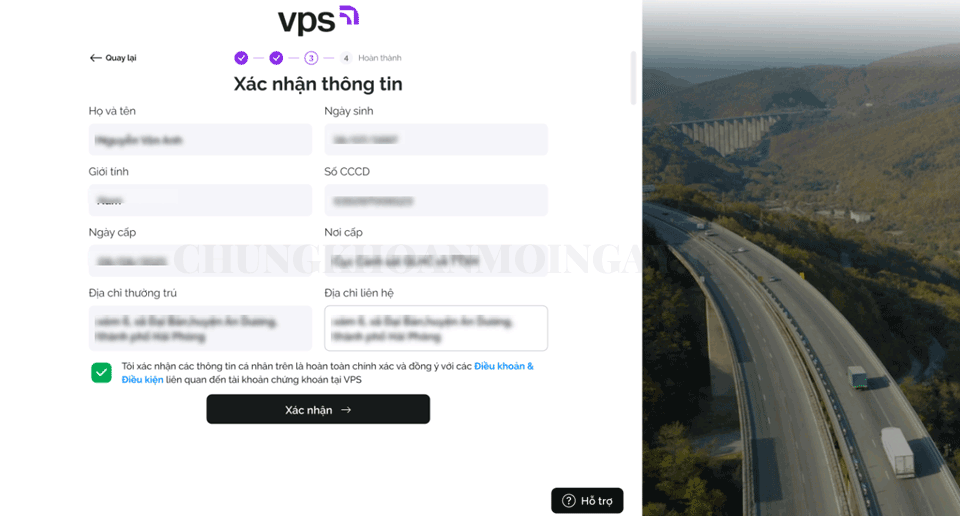Open the Hỗ trợ support button
The image size is (960, 516).
(x=587, y=501)
